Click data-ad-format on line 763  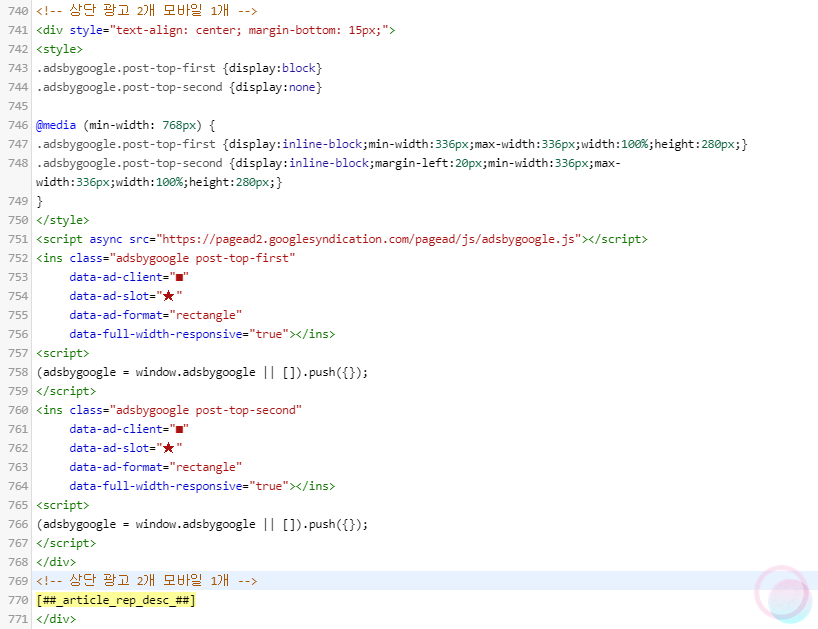click(116, 467)
